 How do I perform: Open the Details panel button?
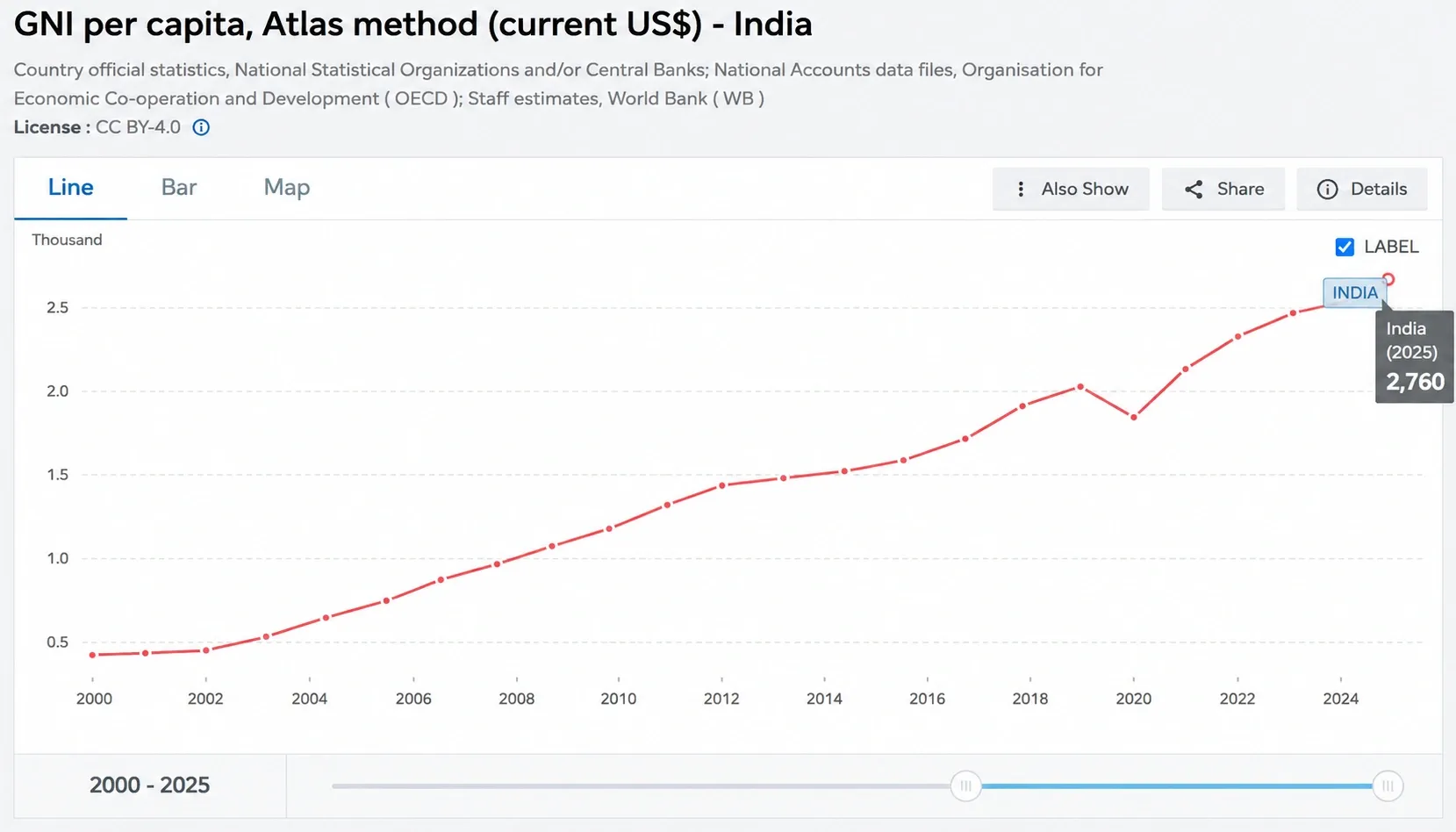click(1362, 189)
